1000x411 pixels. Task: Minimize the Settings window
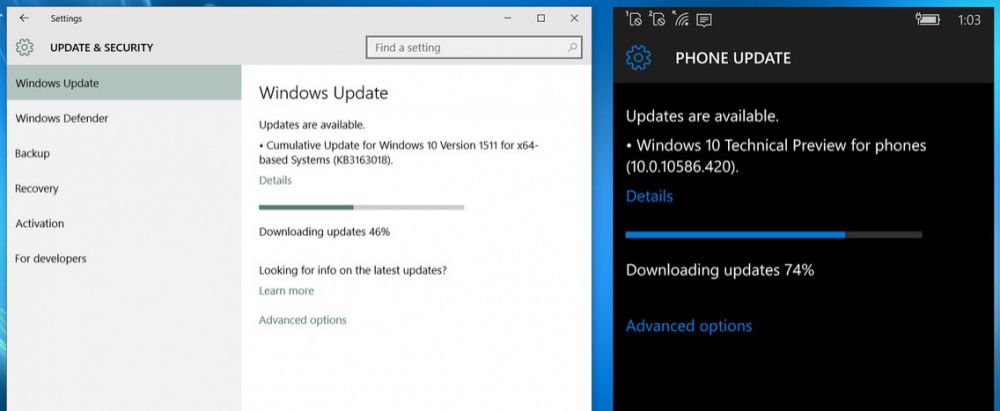click(x=508, y=19)
